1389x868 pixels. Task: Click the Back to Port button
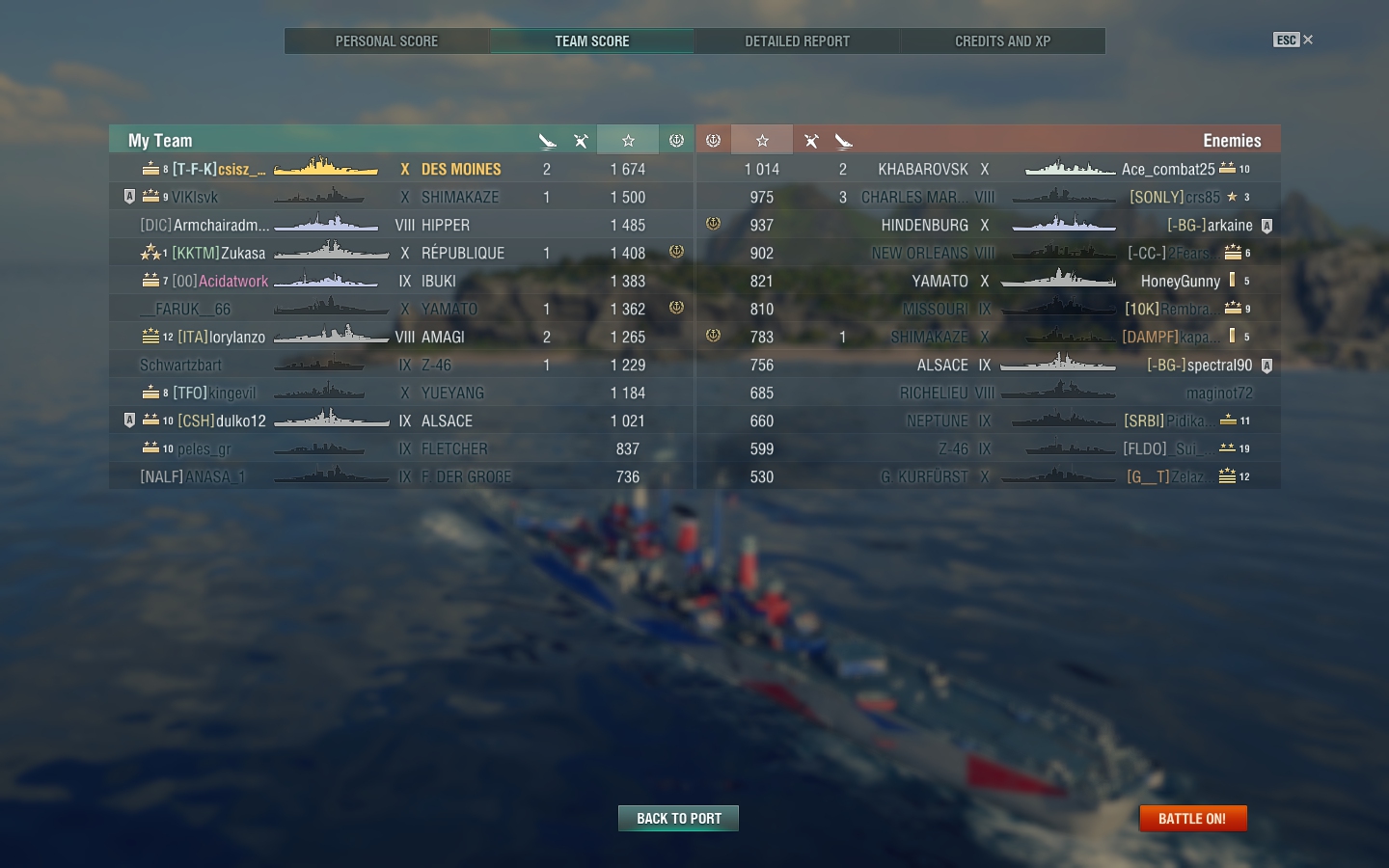pyautogui.click(x=678, y=818)
